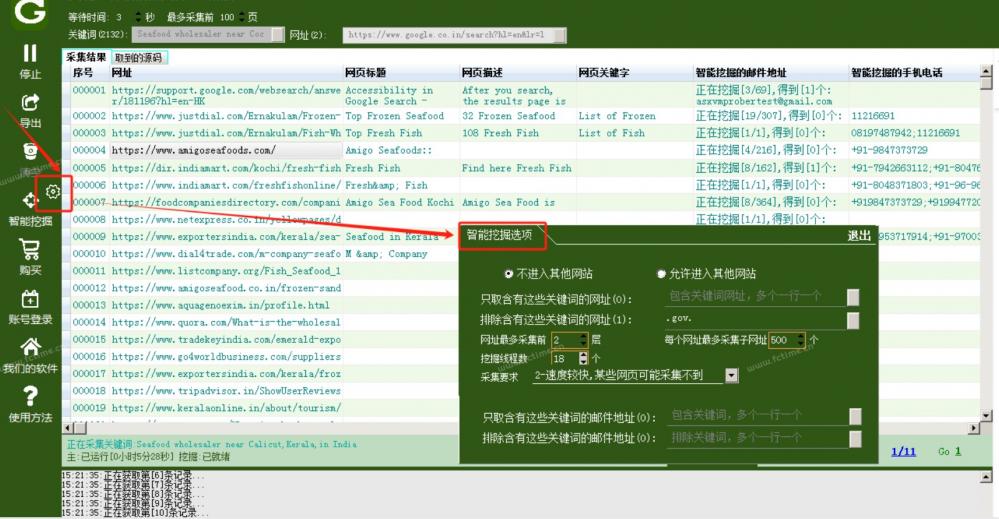
Task: Click the 只取含有这些关键词的网址 input field
Action: pos(756,296)
